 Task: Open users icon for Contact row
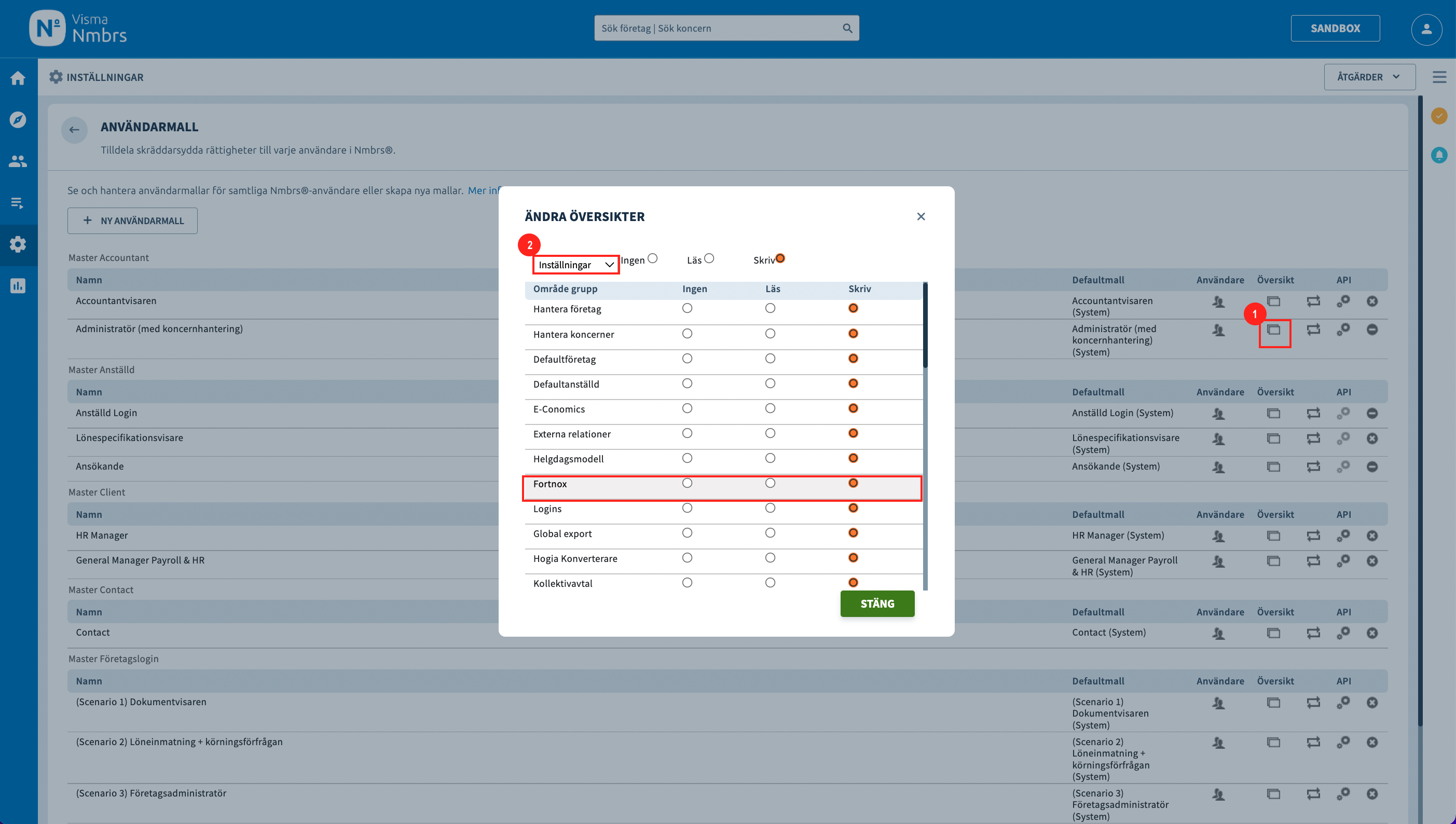click(x=1218, y=633)
